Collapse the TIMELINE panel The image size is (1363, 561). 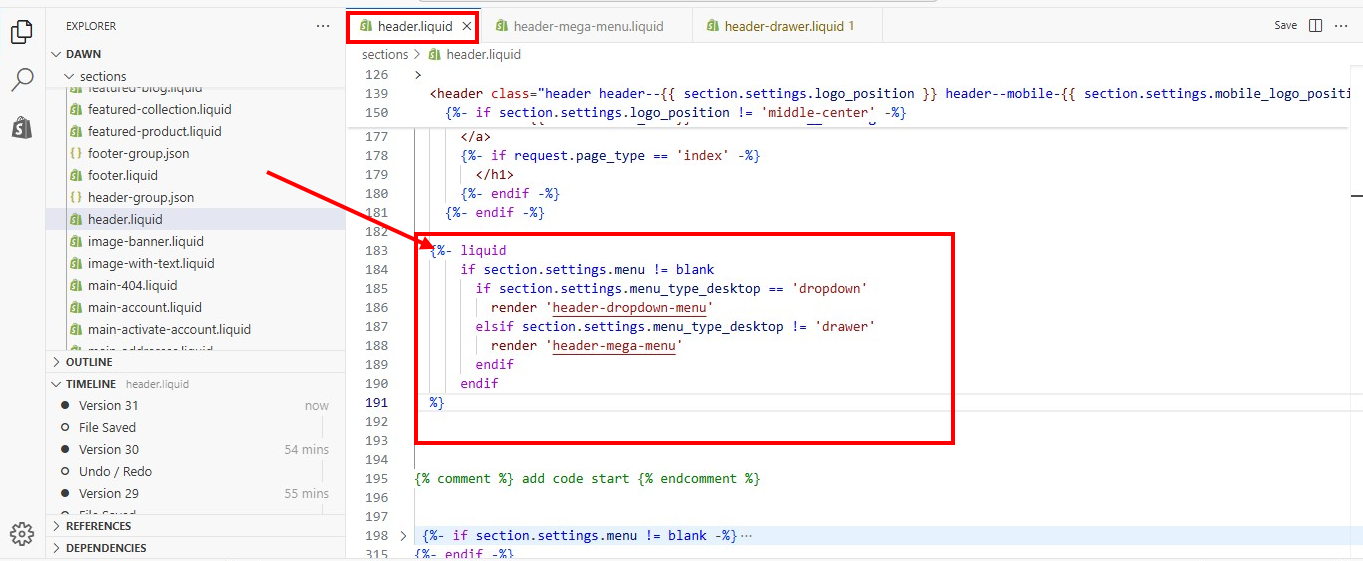(x=90, y=384)
